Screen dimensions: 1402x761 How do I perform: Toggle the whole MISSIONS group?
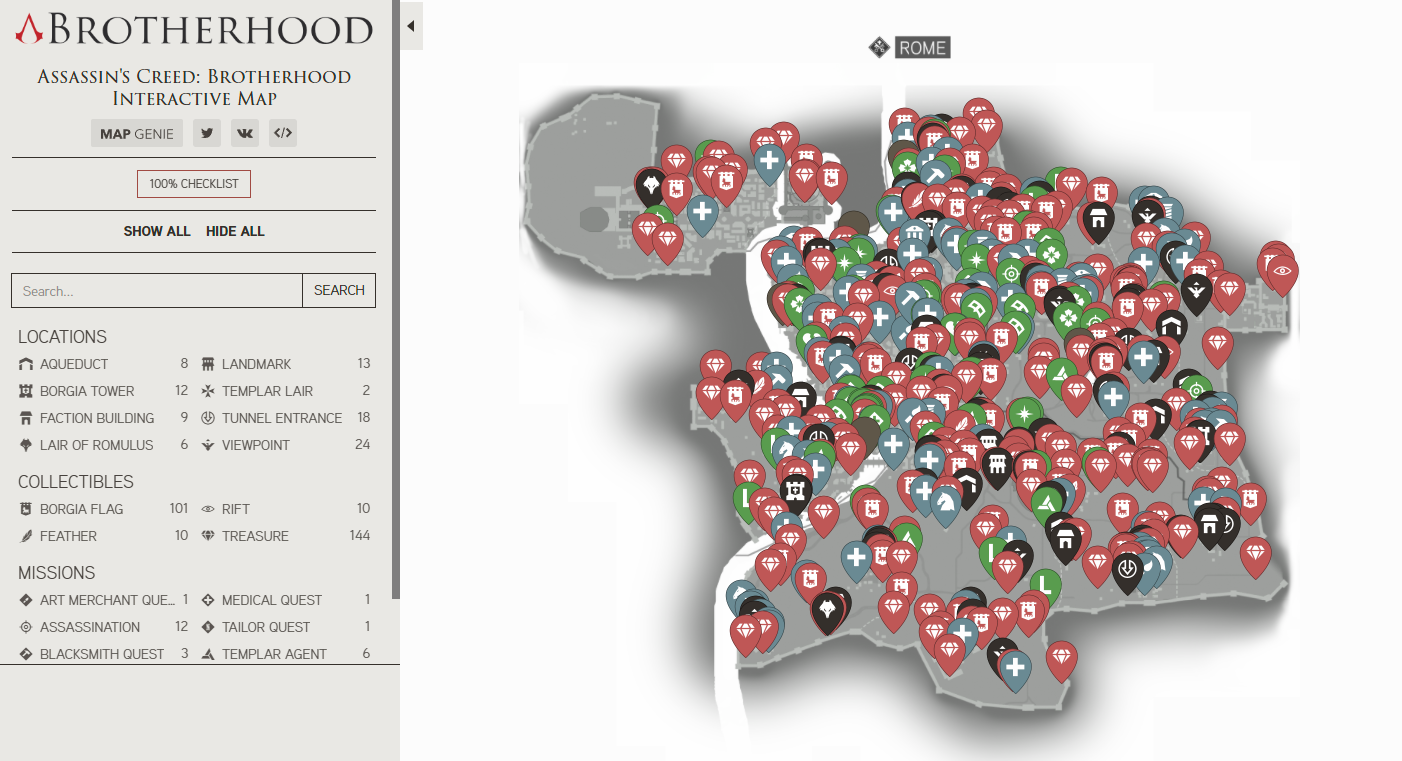coord(57,573)
